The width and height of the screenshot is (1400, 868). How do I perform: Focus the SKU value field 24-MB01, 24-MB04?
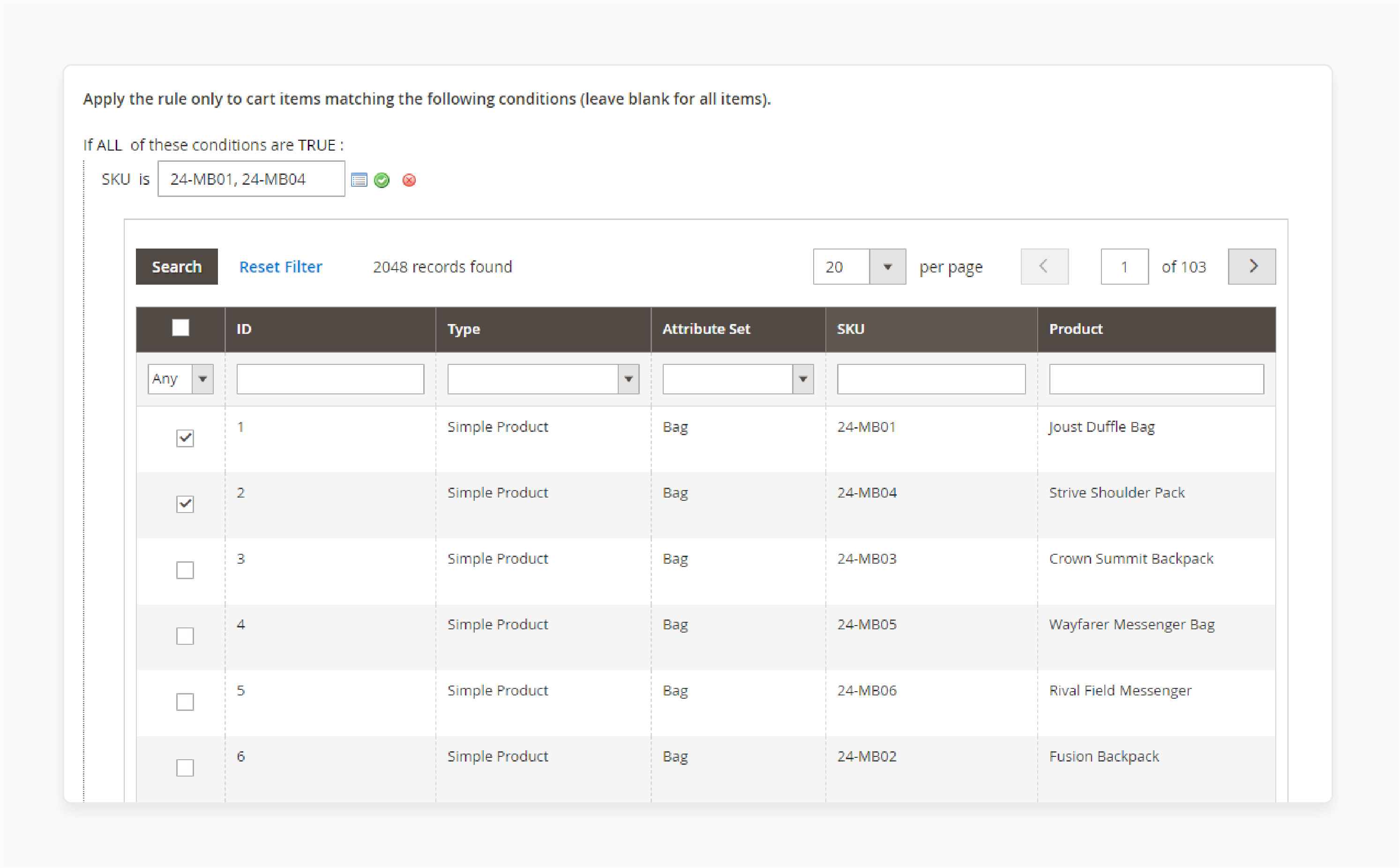point(251,179)
